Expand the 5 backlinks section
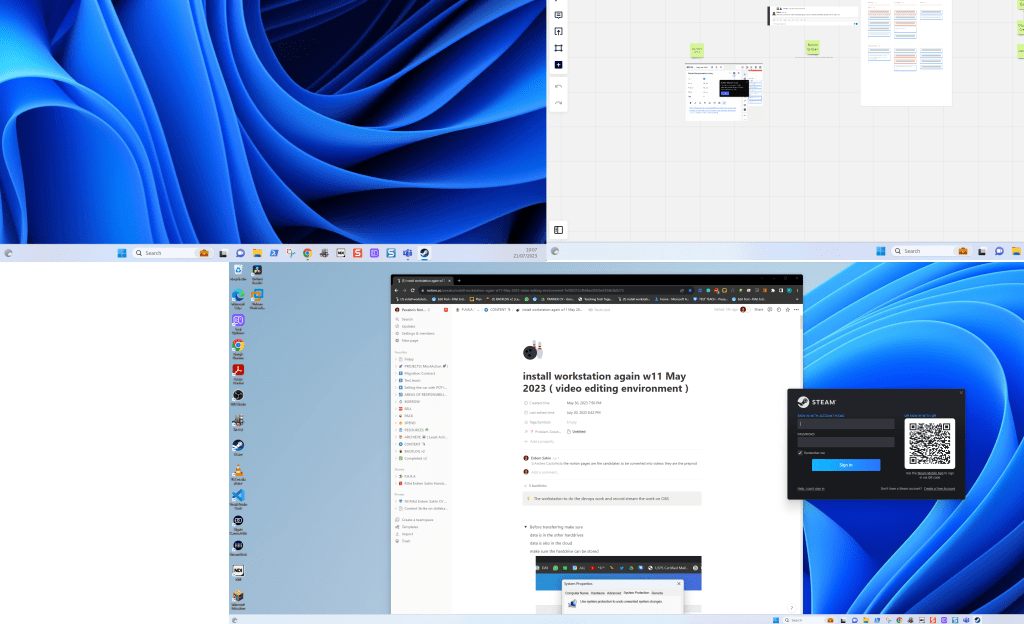Image resolution: width=1024 pixels, height=624 pixels. tap(536, 486)
